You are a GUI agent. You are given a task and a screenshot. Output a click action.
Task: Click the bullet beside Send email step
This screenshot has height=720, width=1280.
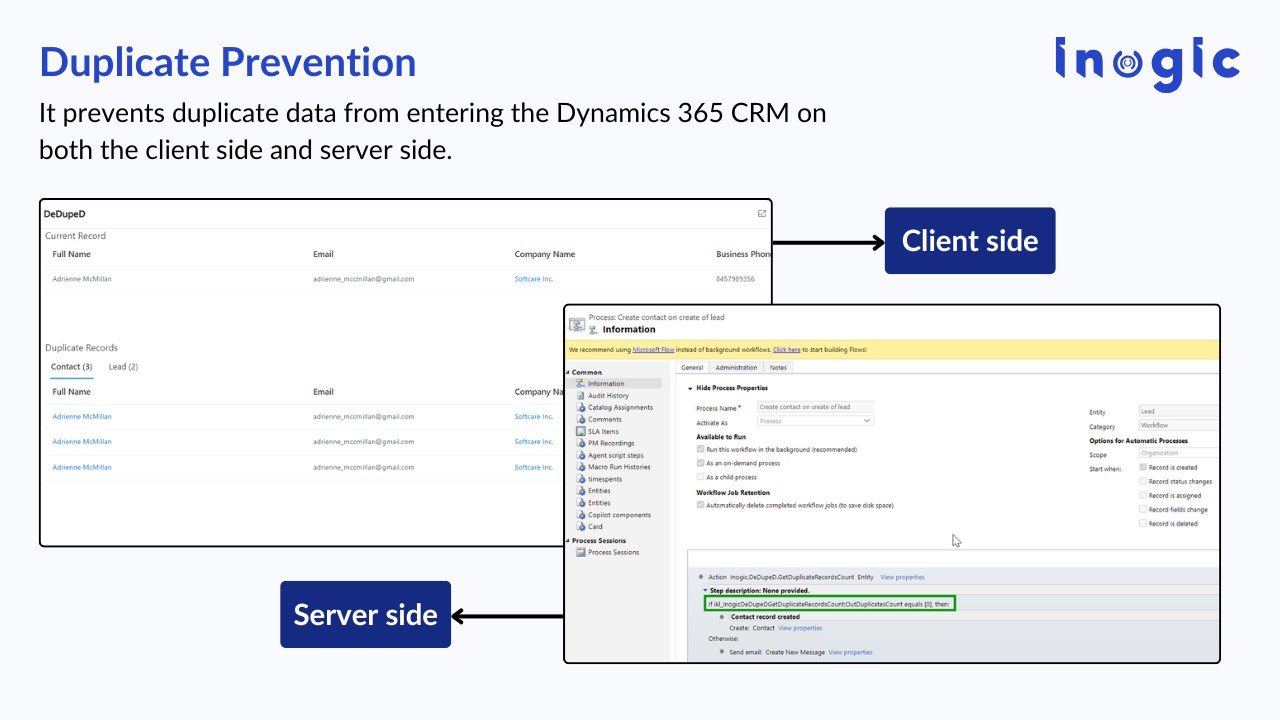point(721,652)
